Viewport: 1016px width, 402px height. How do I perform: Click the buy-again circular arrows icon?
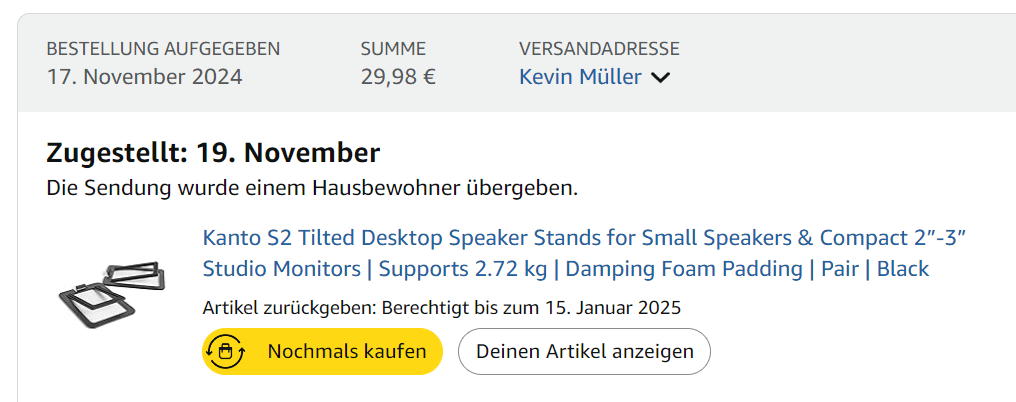point(225,351)
